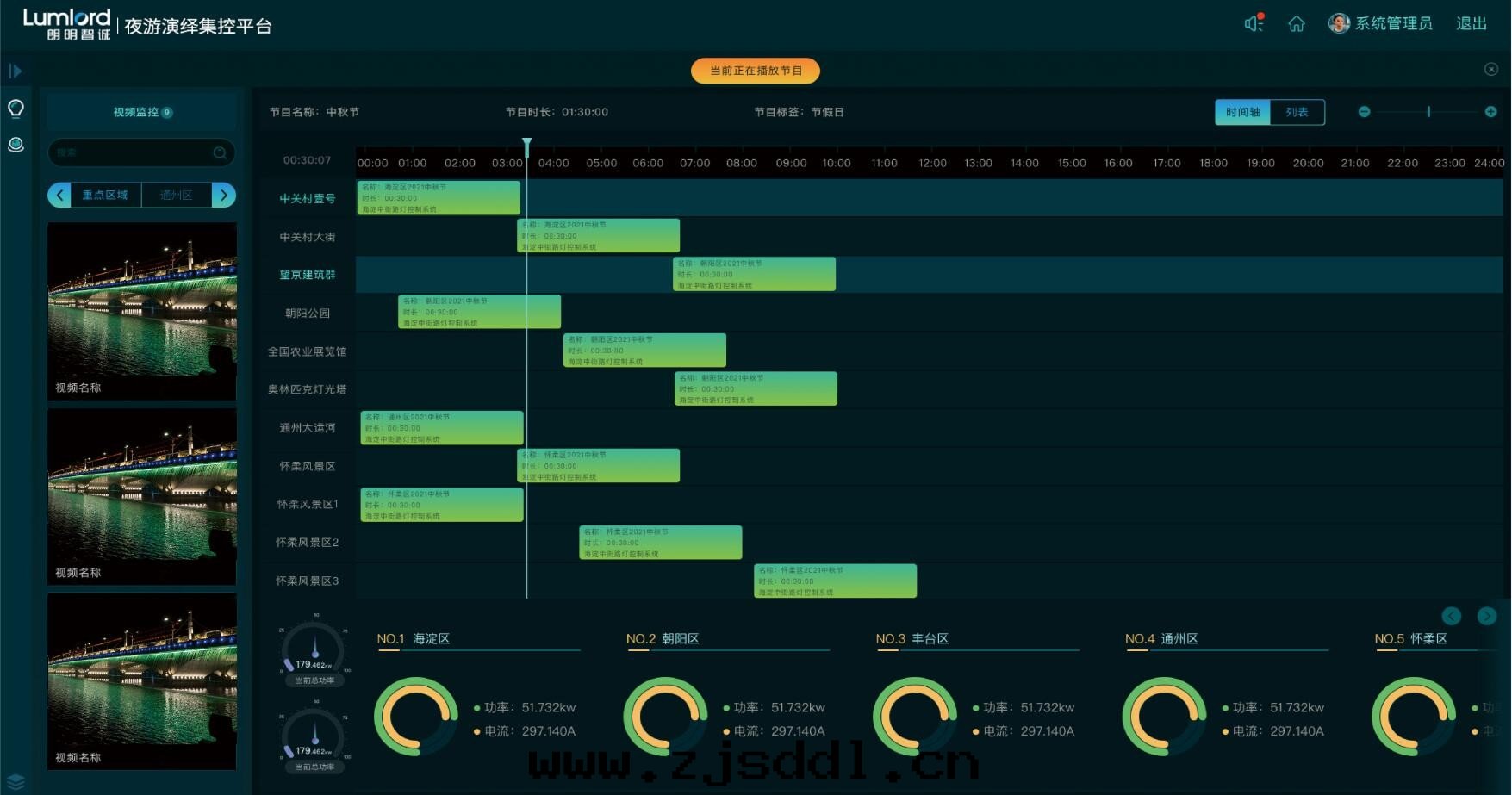Click the search magnifier icon

[221, 153]
